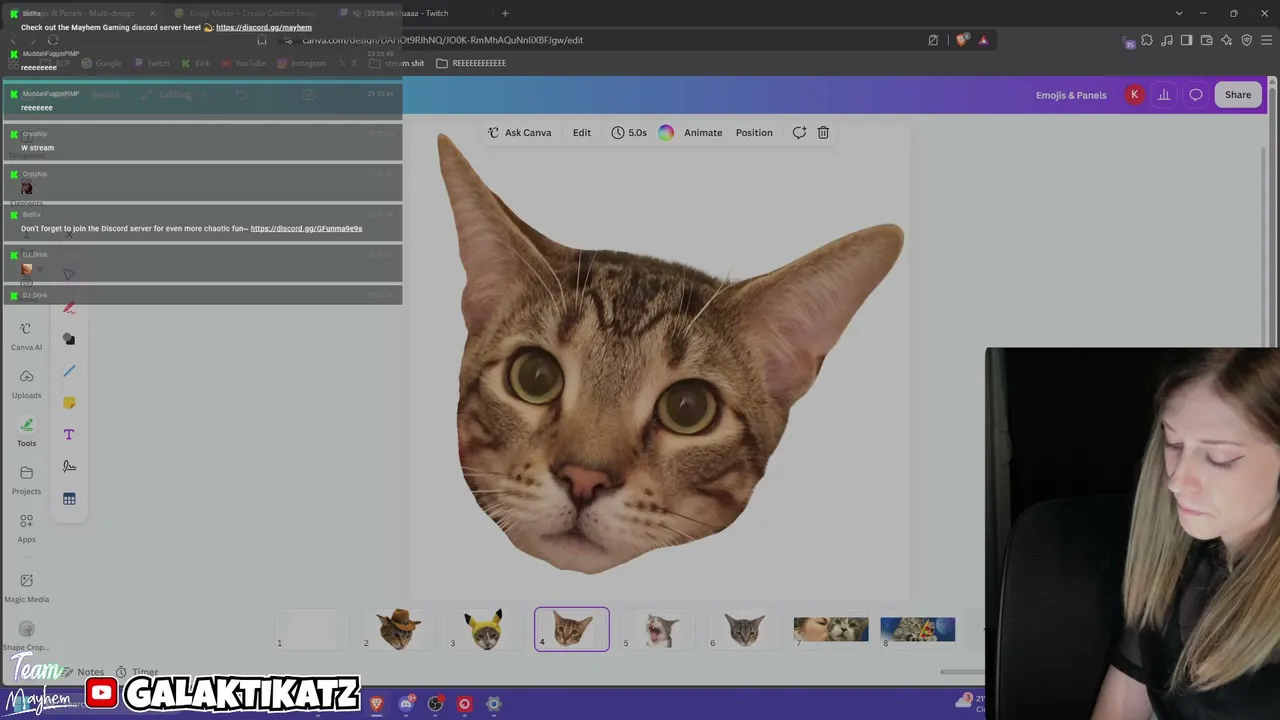Select page 5 yelling cat thumbnail

pyautogui.click(x=658, y=629)
